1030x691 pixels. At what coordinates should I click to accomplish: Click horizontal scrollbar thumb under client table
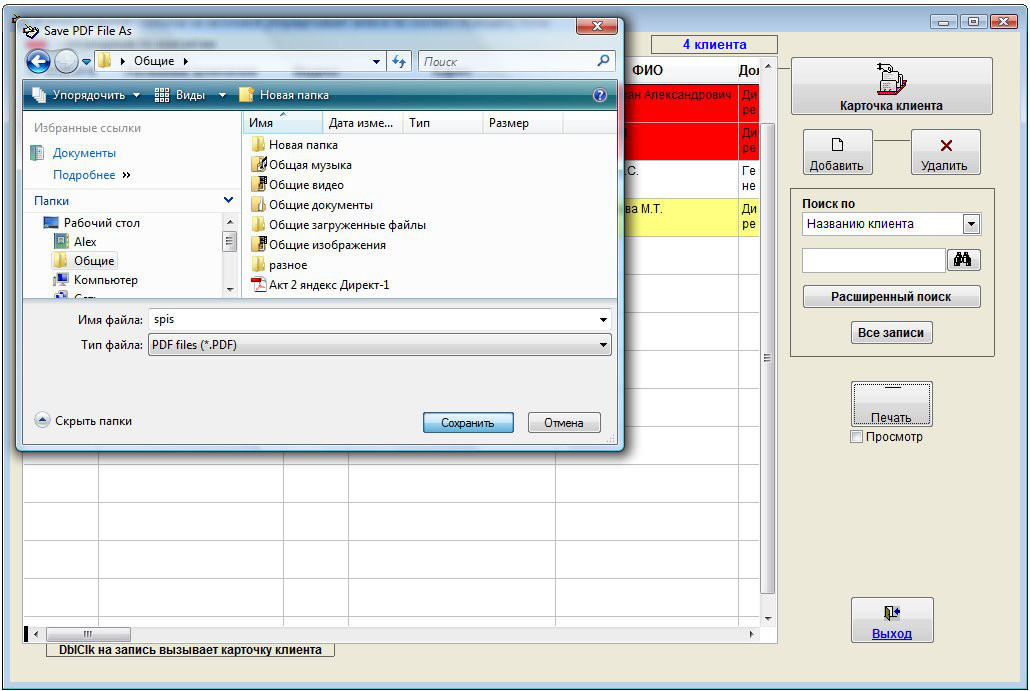(x=88, y=635)
